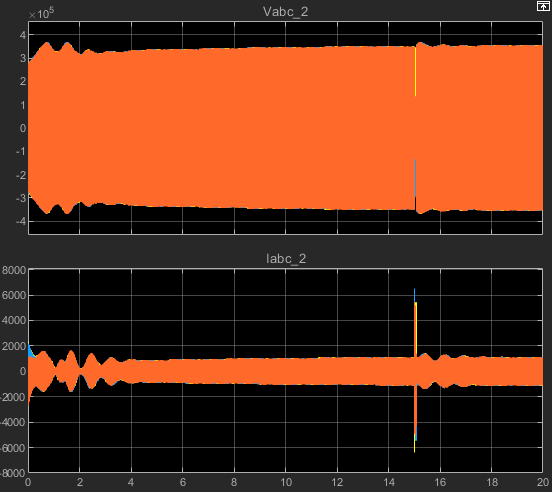Click the Vabc_2 y-axis tick label 4
The height and width of the screenshot is (492, 552).
point(23,35)
